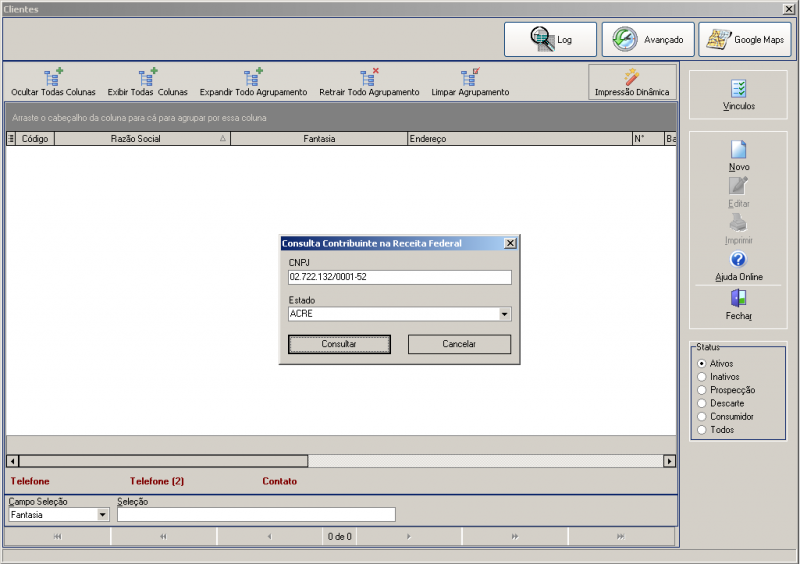Viewport: 800px width, 564px height.
Task: Click Fantasia column header
Action: click(x=319, y=138)
